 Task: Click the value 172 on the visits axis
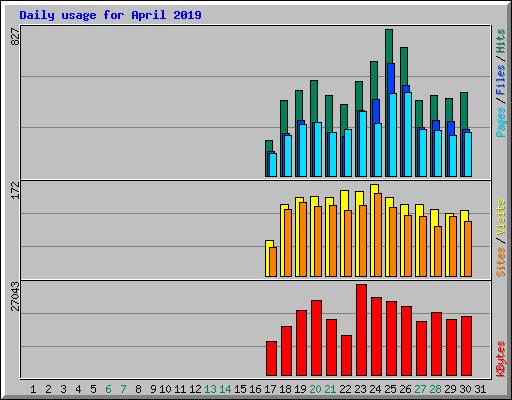[15, 190]
